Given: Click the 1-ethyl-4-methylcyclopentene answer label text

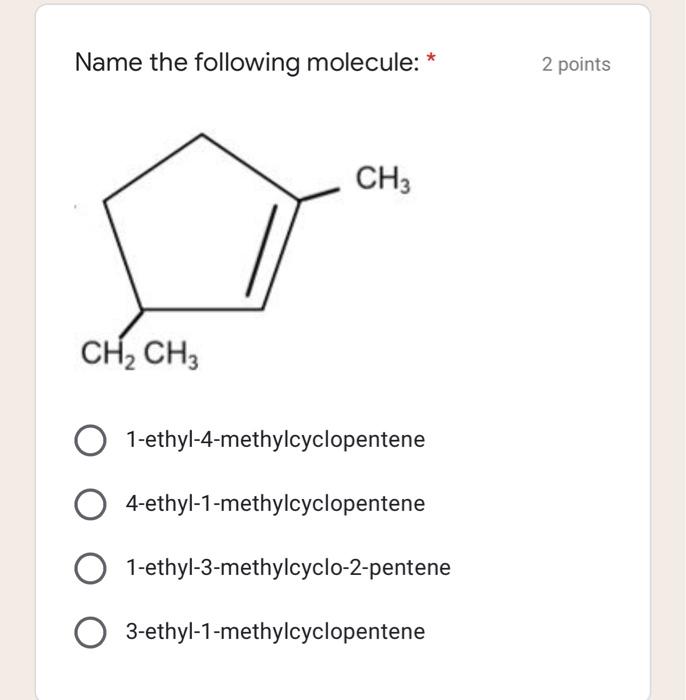Looking at the screenshot, I should point(275,439).
